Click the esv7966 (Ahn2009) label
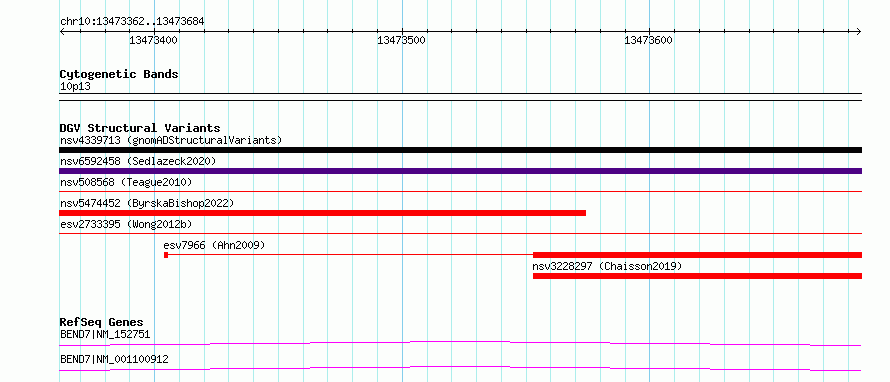This screenshot has height=382, width=890. (x=214, y=245)
